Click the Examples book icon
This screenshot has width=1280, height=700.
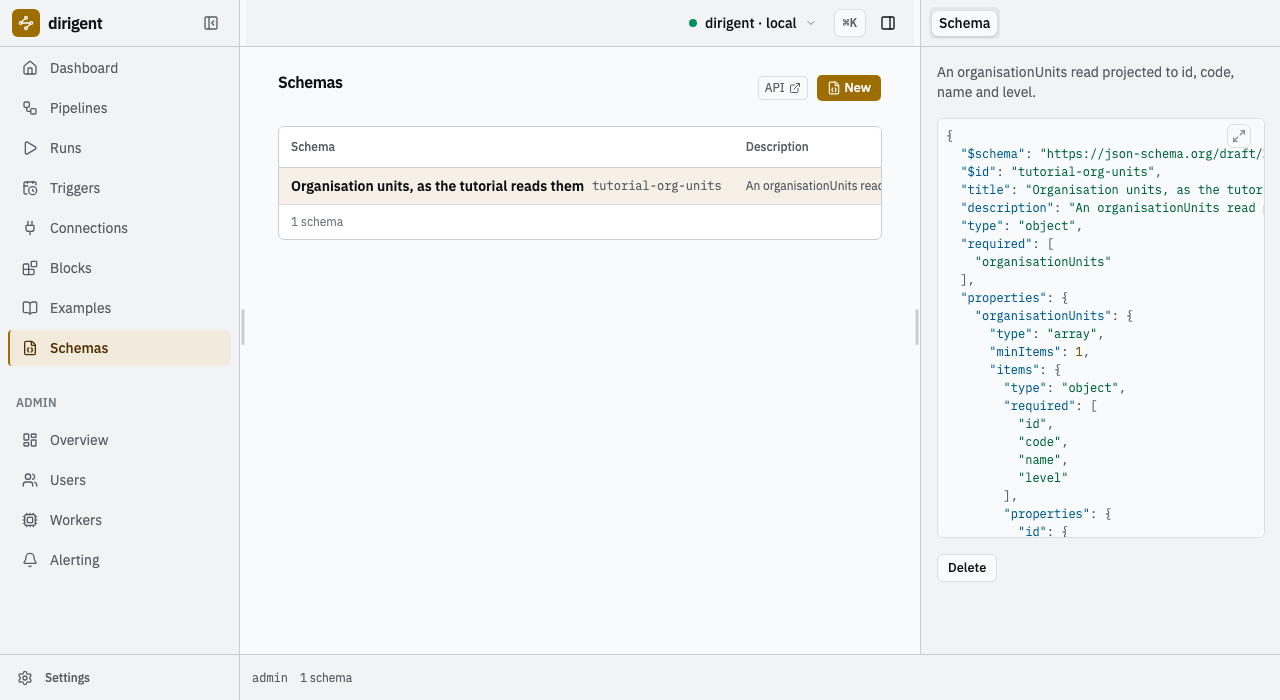pyautogui.click(x=30, y=308)
